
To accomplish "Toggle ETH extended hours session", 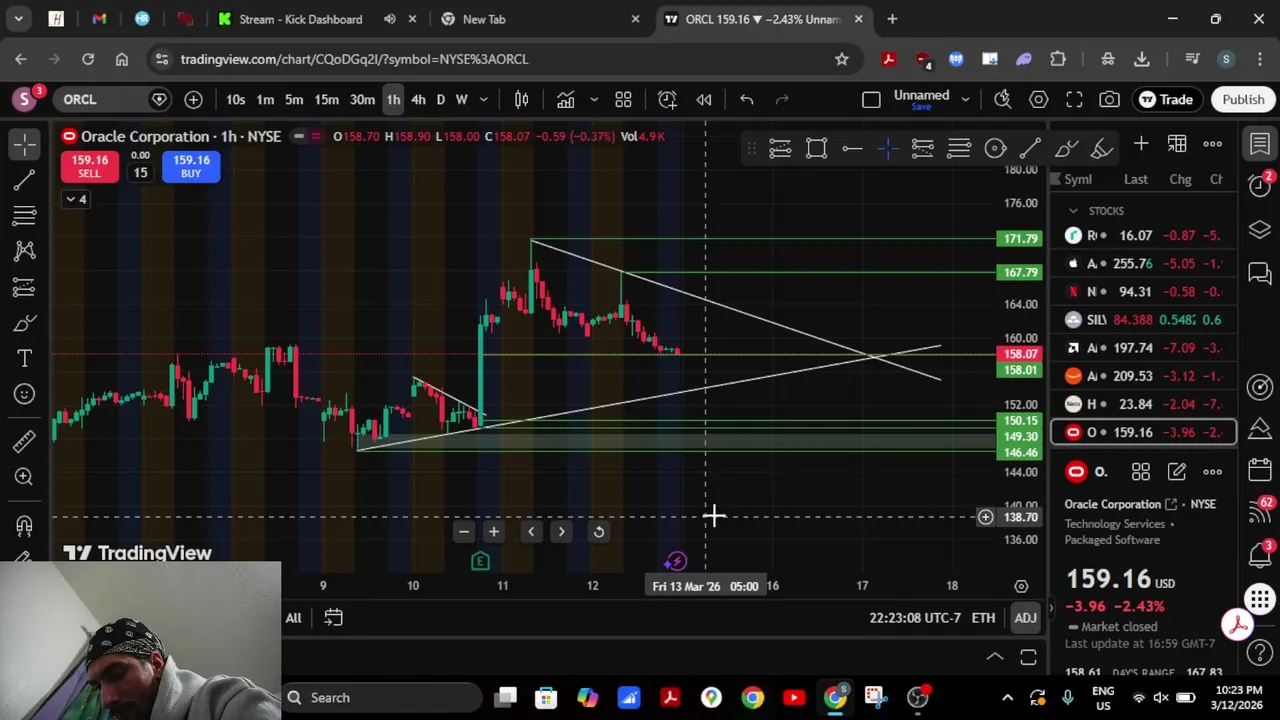I will pos(983,618).
